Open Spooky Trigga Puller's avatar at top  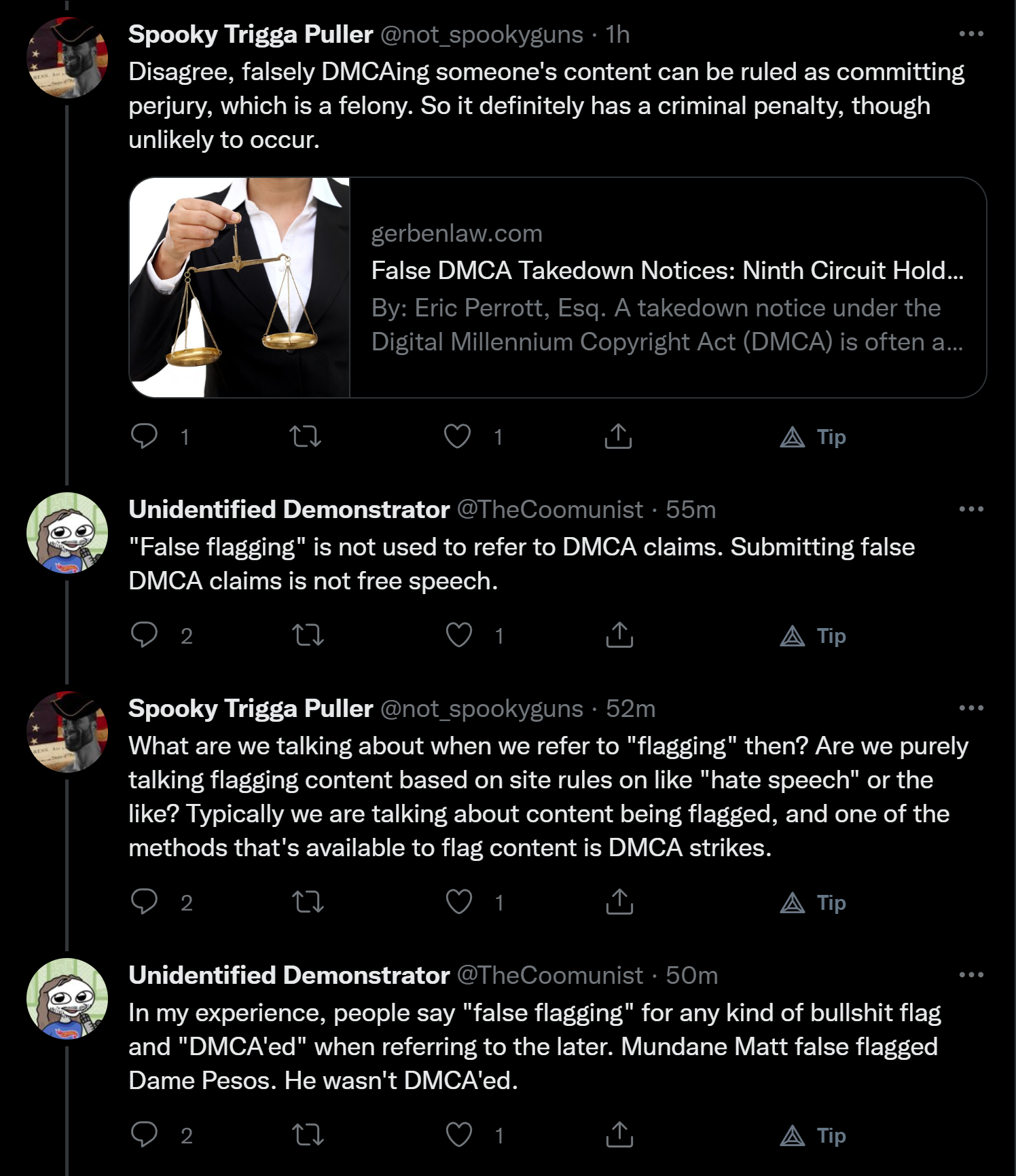pyautogui.click(x=67, y=58)
